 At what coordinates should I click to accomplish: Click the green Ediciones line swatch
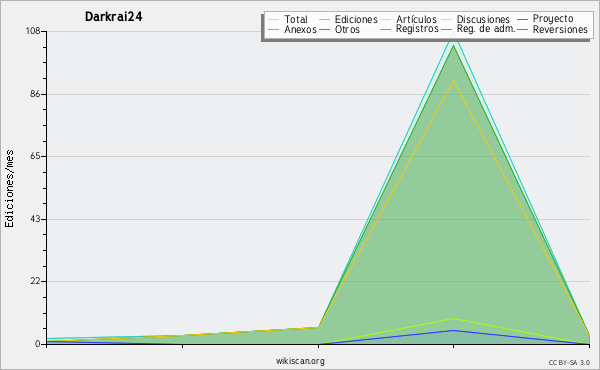[324, 19]
